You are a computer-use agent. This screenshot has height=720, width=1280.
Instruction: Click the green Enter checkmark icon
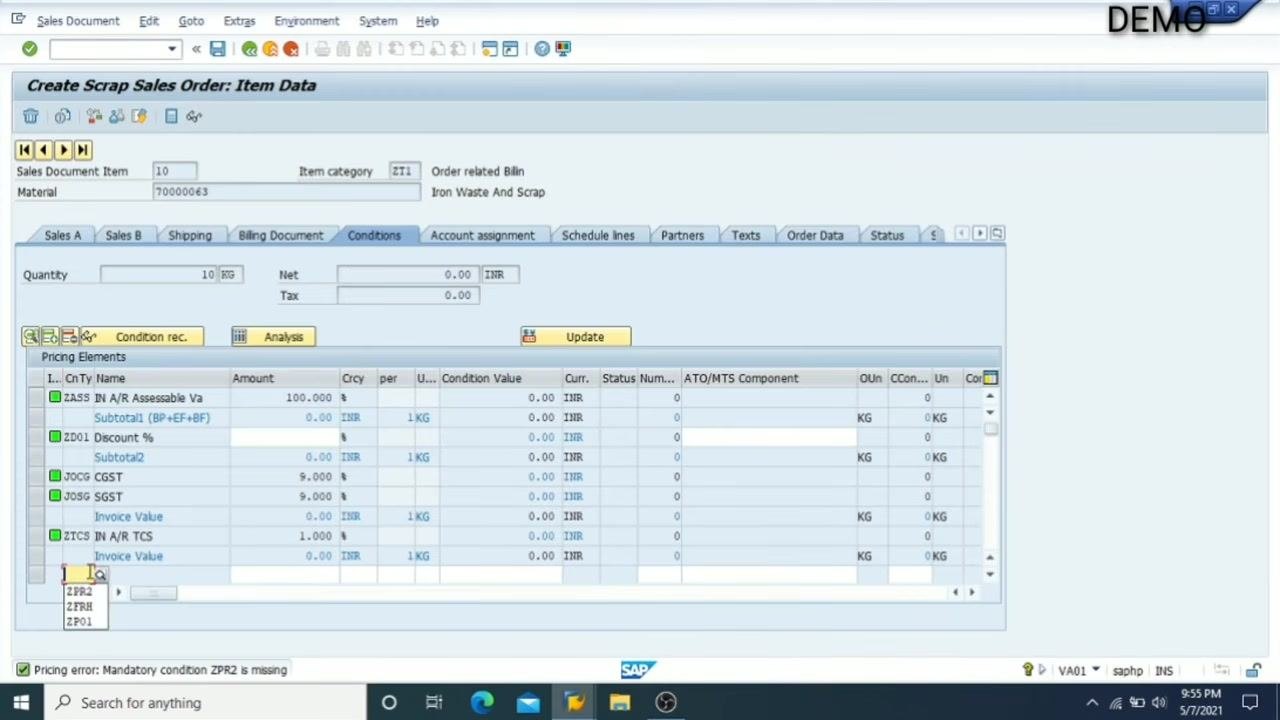29,48
